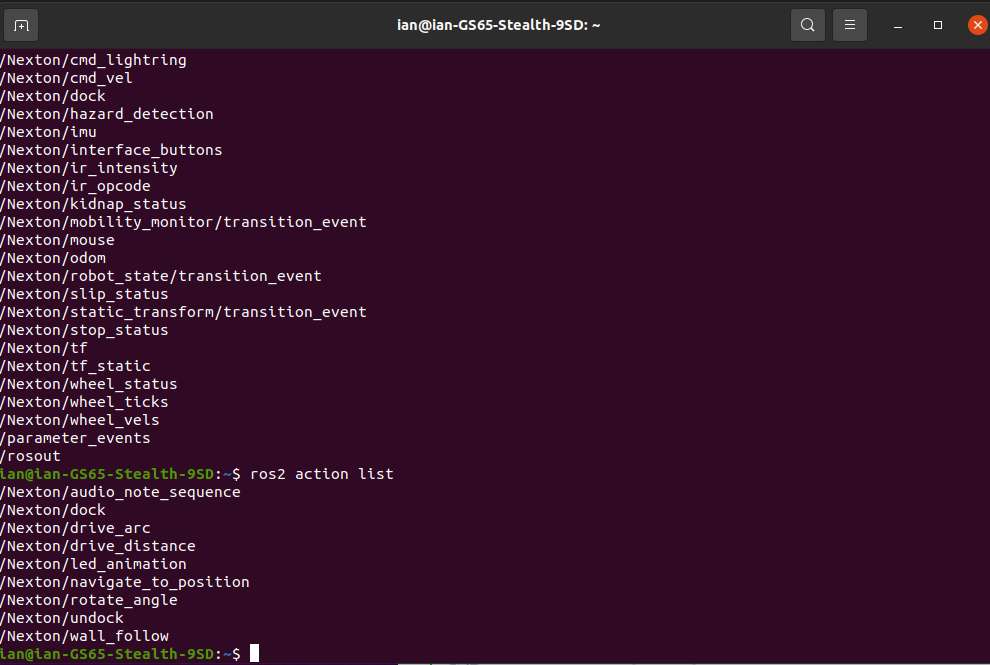This screenshot has width=990, height=665.
Task: Click the /Nexton/tf_static line
Action: coord(75,366)
